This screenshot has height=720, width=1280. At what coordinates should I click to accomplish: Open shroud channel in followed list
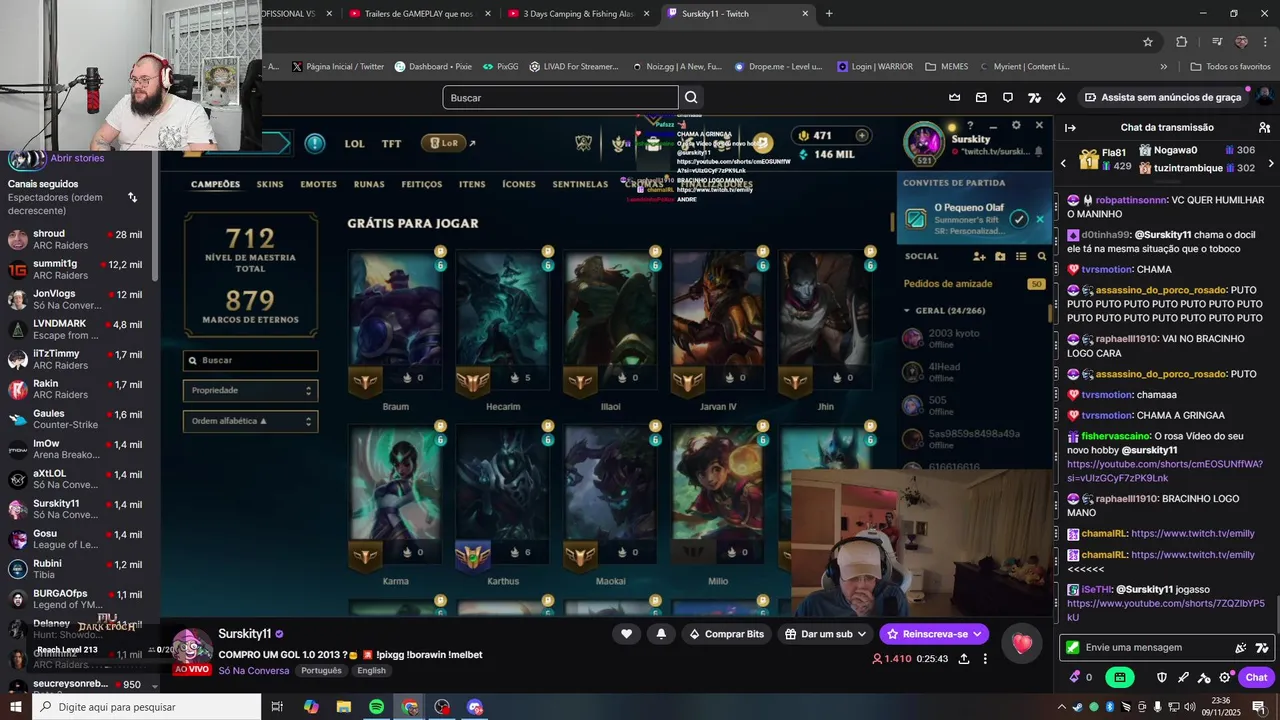point(75,240)
